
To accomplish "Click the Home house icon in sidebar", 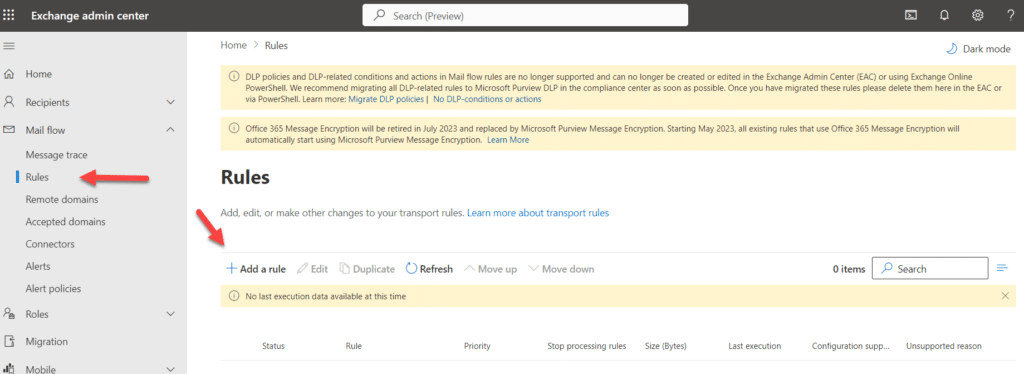I will click(x=9, y=74).
